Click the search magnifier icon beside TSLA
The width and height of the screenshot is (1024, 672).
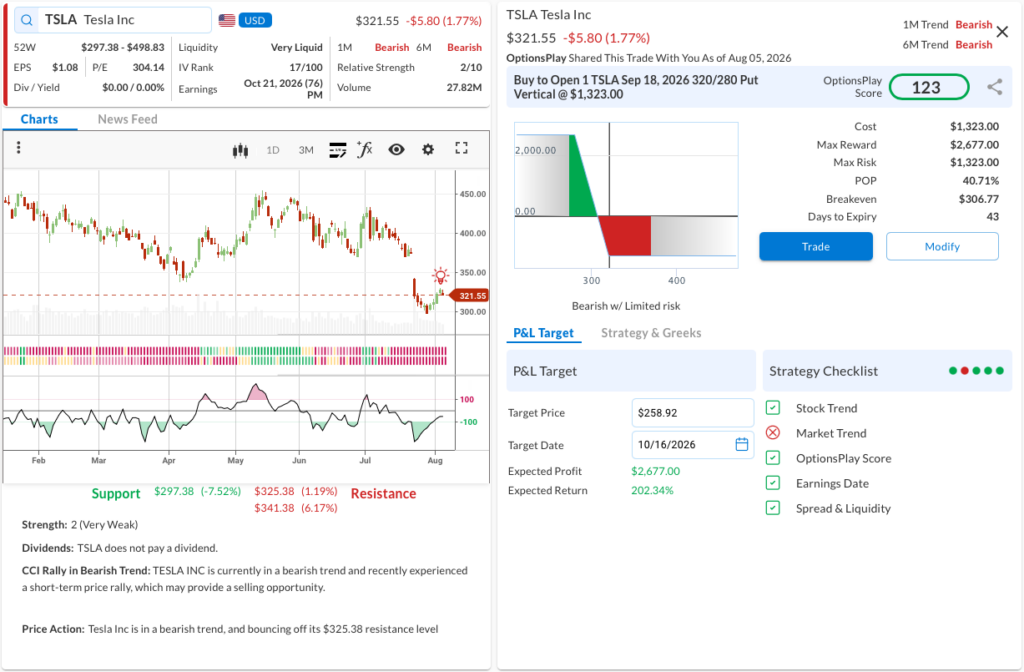[x=27, y=20]
